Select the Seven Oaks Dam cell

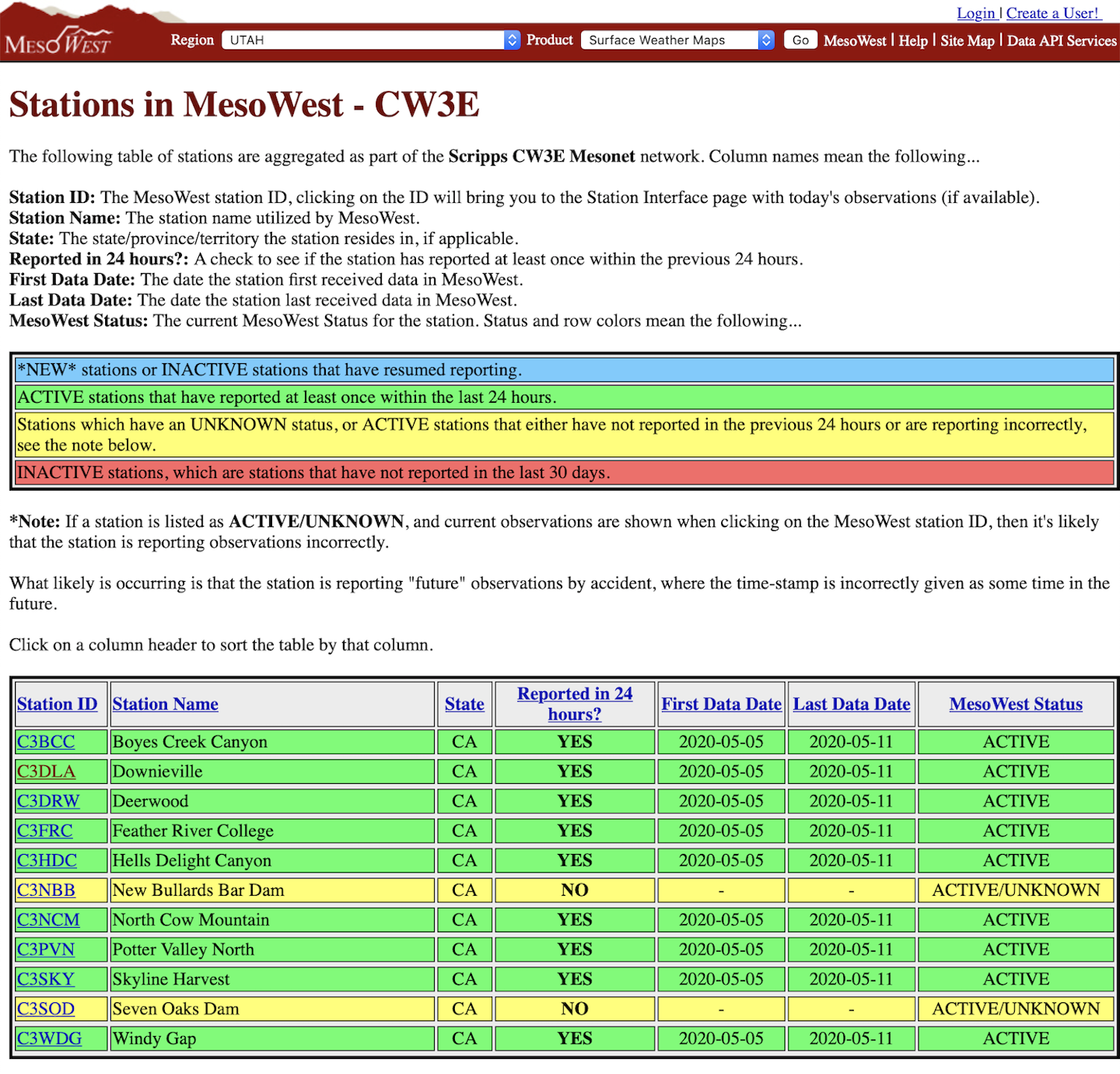pos(273,1009)
